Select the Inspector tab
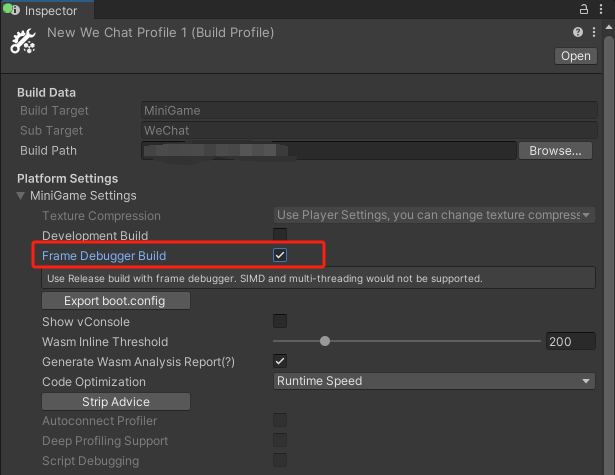The width and height of the screenshot is (615, 475). click(50, 10)
